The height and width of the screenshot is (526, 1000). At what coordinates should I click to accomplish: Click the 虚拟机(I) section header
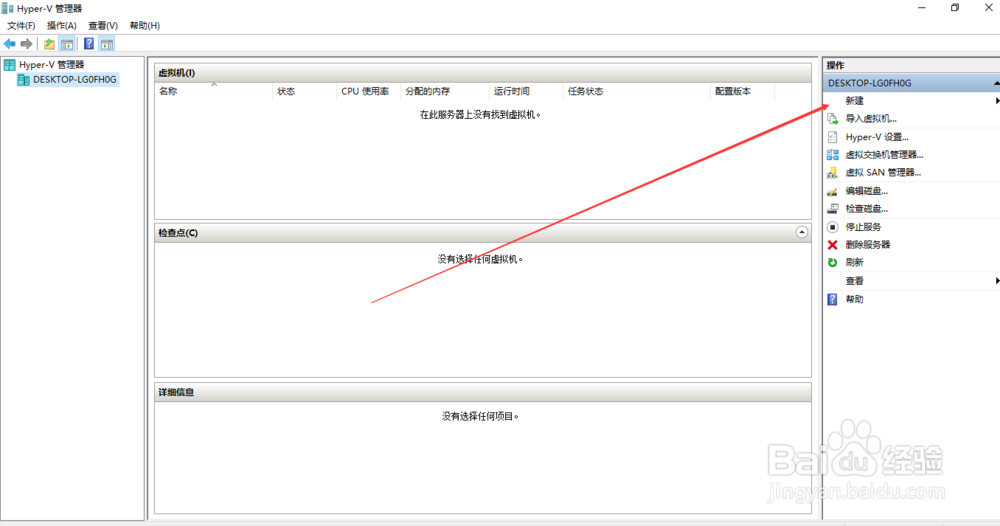[483, 73]
